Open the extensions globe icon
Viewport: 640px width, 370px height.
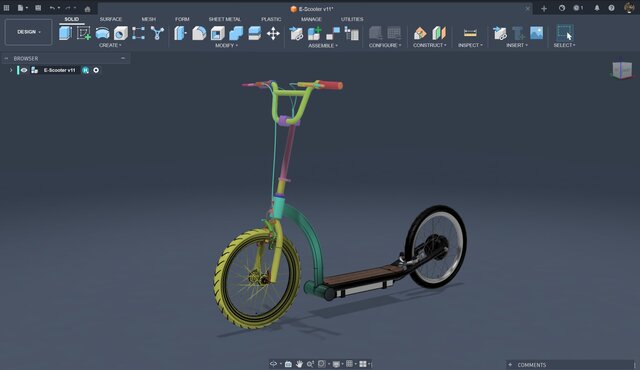point(562,8)
